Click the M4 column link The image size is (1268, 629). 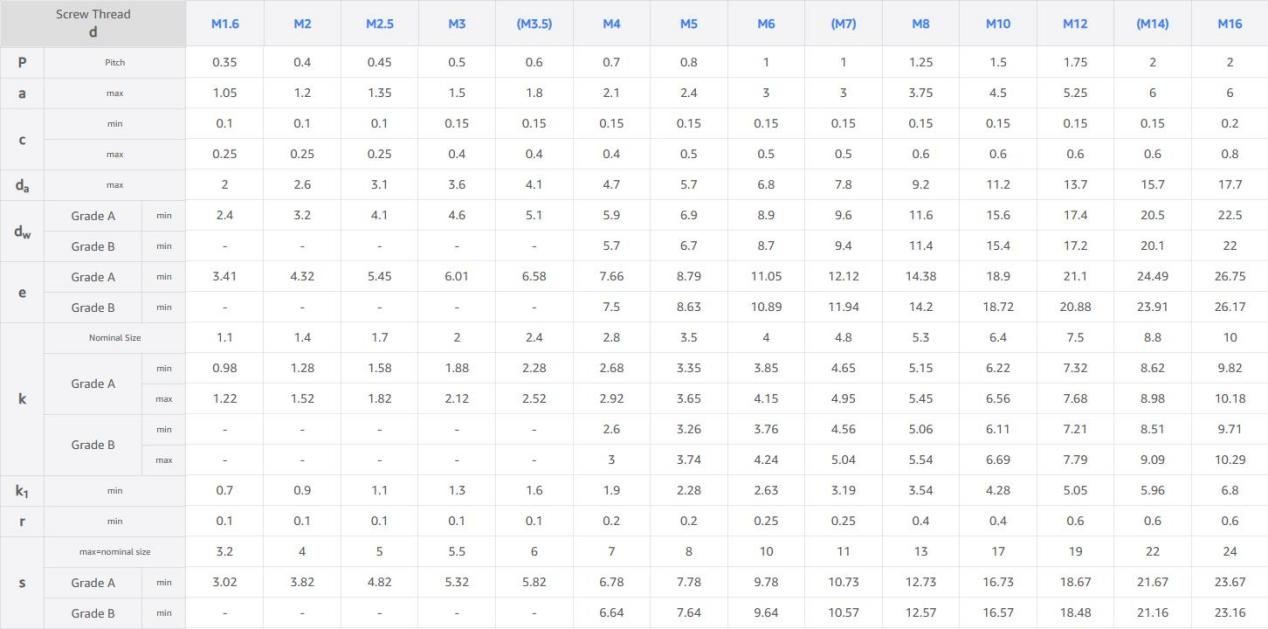[x=612, y=24]
